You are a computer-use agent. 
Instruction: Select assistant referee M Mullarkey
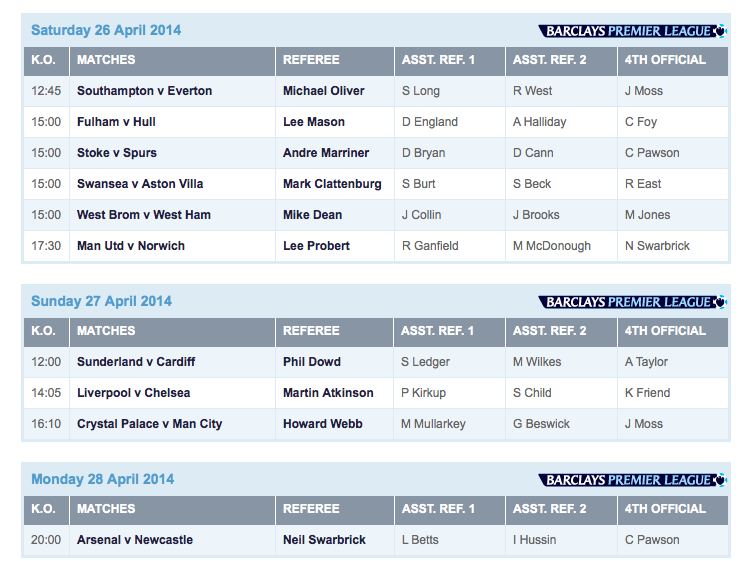pyautogui.click(x=433, y=424)
